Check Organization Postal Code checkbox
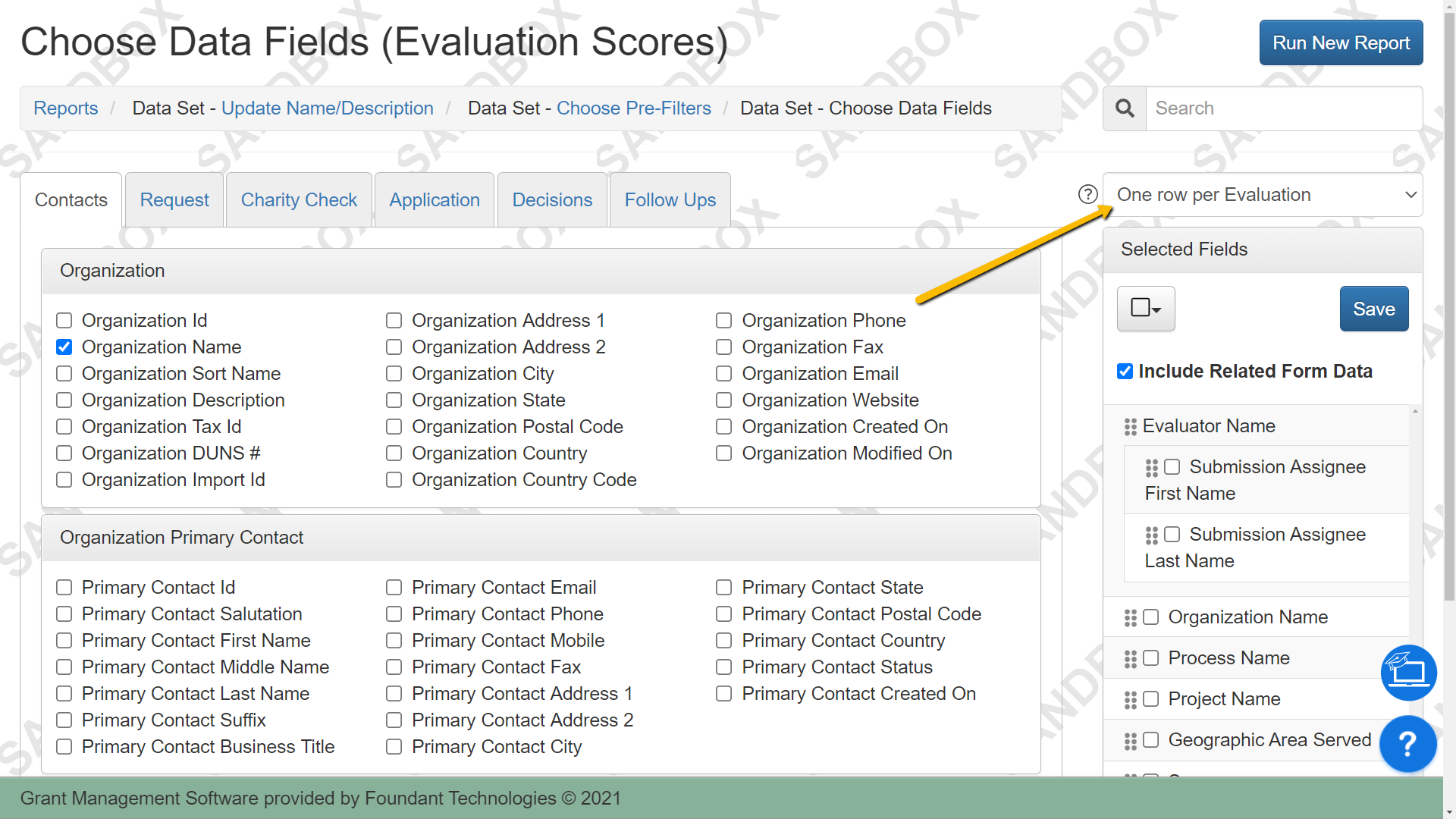This screenshot has height=819, width=1456. [394, 427]
